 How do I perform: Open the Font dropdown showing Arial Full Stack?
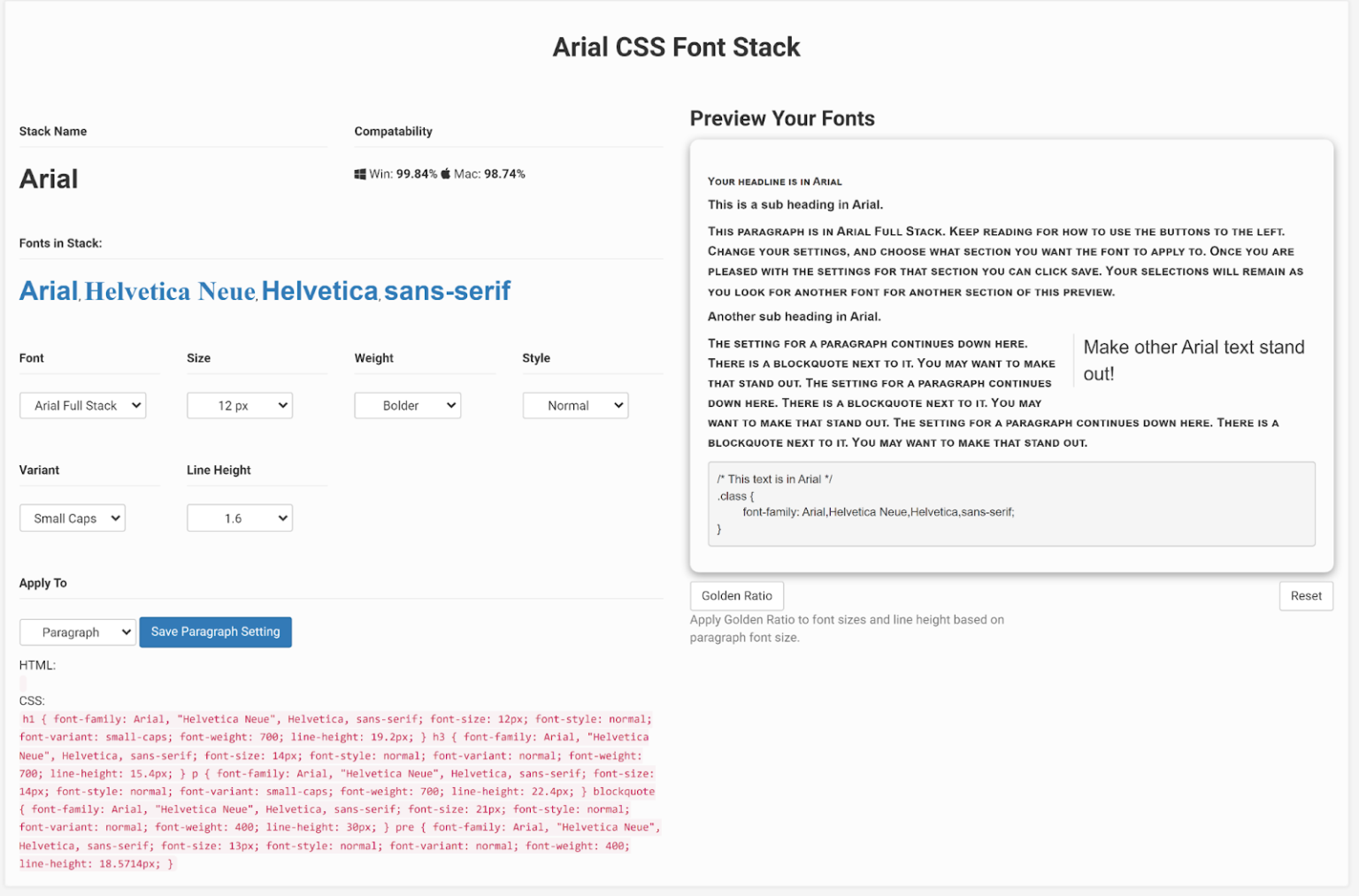82,405
